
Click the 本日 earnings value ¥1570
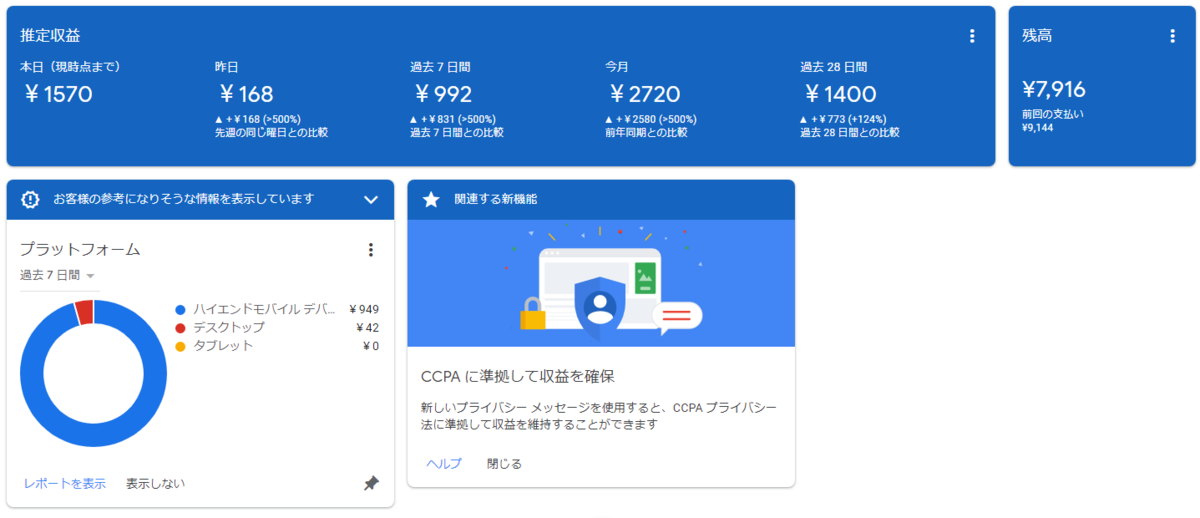tap(58, 95)
